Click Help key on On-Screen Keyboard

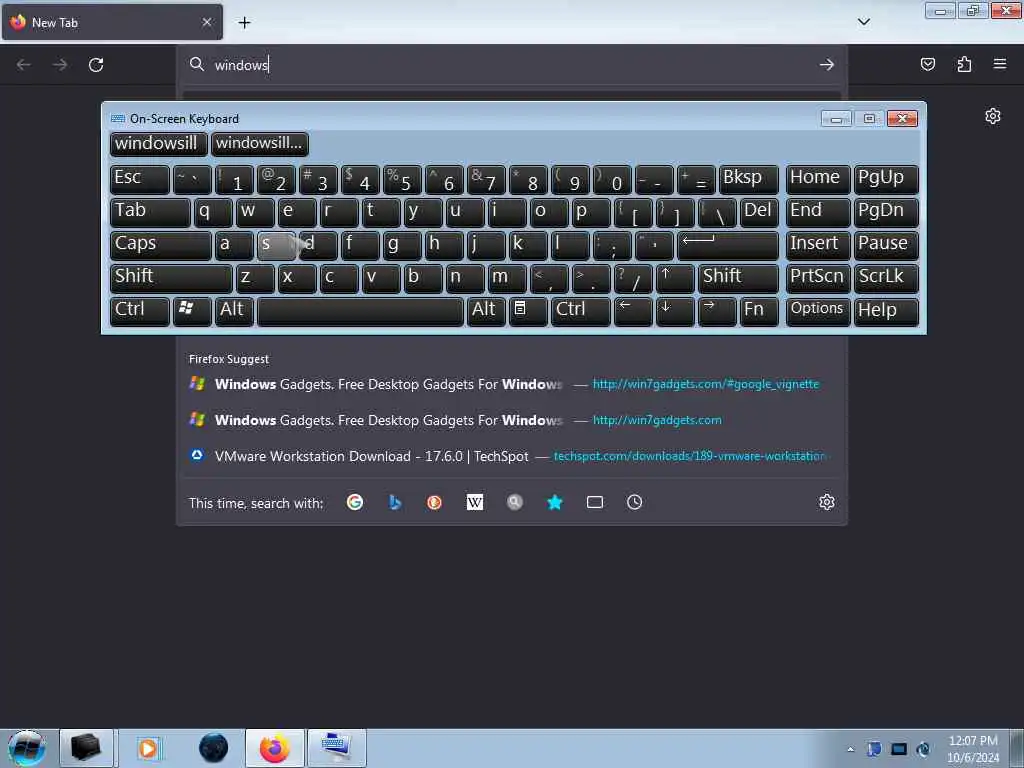[x=886, y=312]
